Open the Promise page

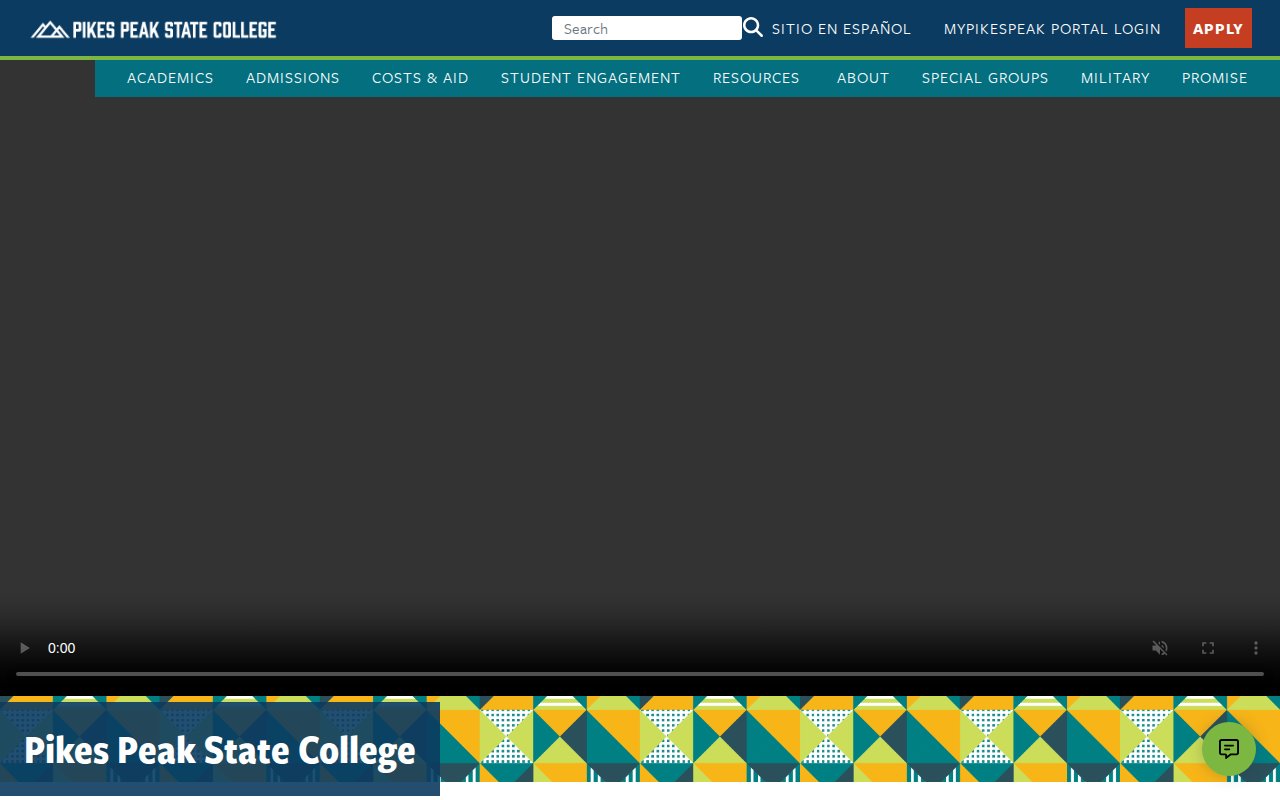1214,78
